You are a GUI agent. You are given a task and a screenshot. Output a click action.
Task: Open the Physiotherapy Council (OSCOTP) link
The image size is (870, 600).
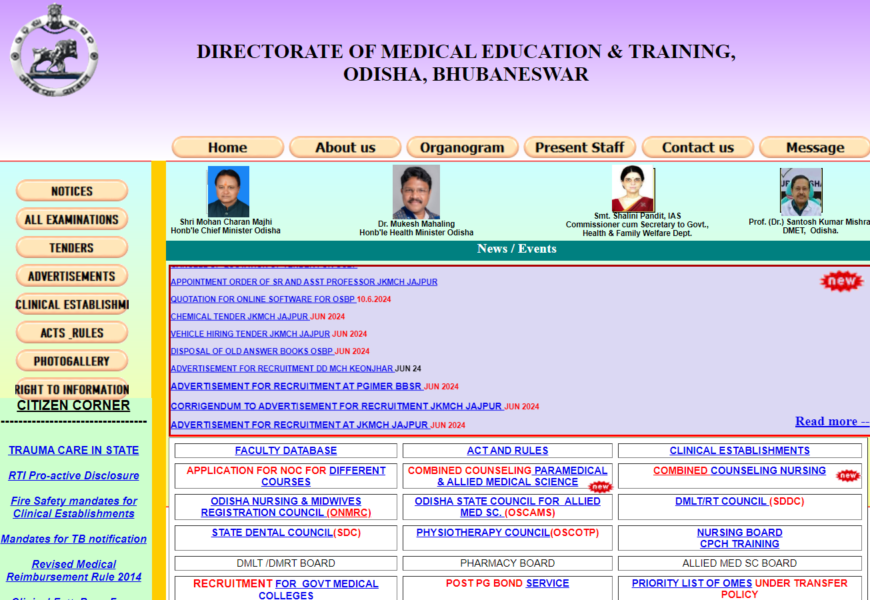[x=508, y=533]
